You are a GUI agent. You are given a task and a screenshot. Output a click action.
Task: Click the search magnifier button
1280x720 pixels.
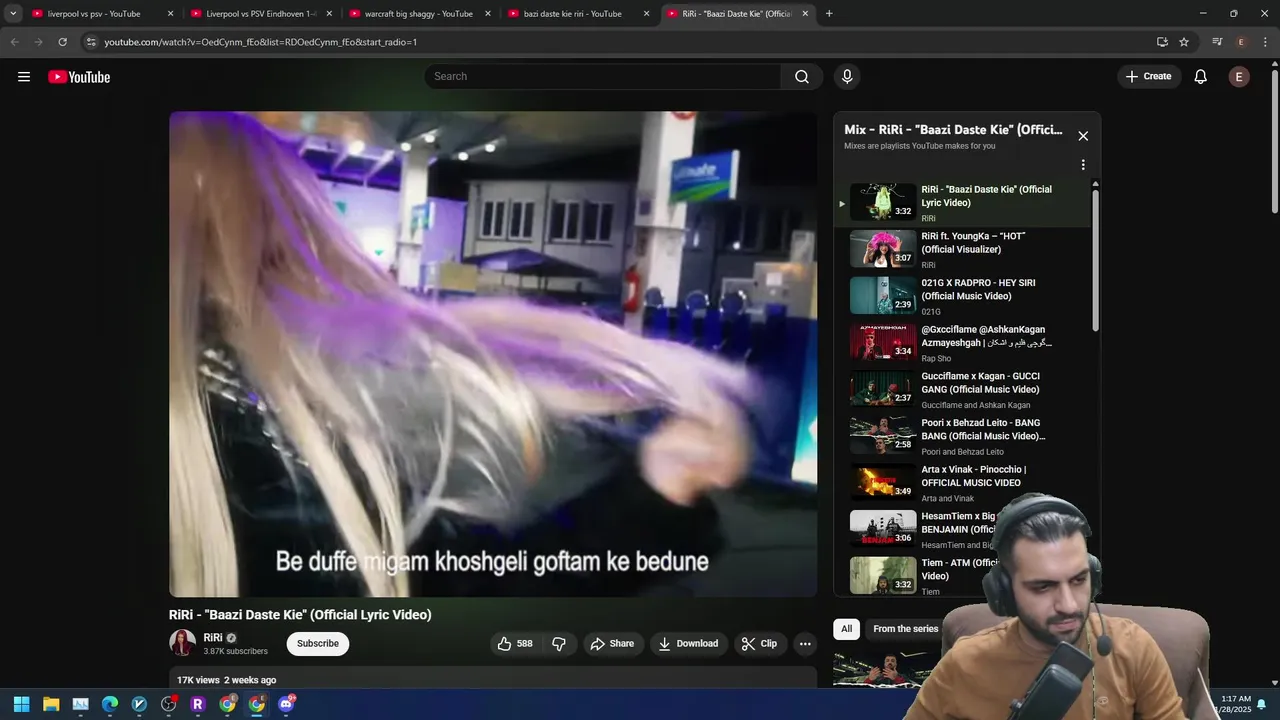pos(802,77)
